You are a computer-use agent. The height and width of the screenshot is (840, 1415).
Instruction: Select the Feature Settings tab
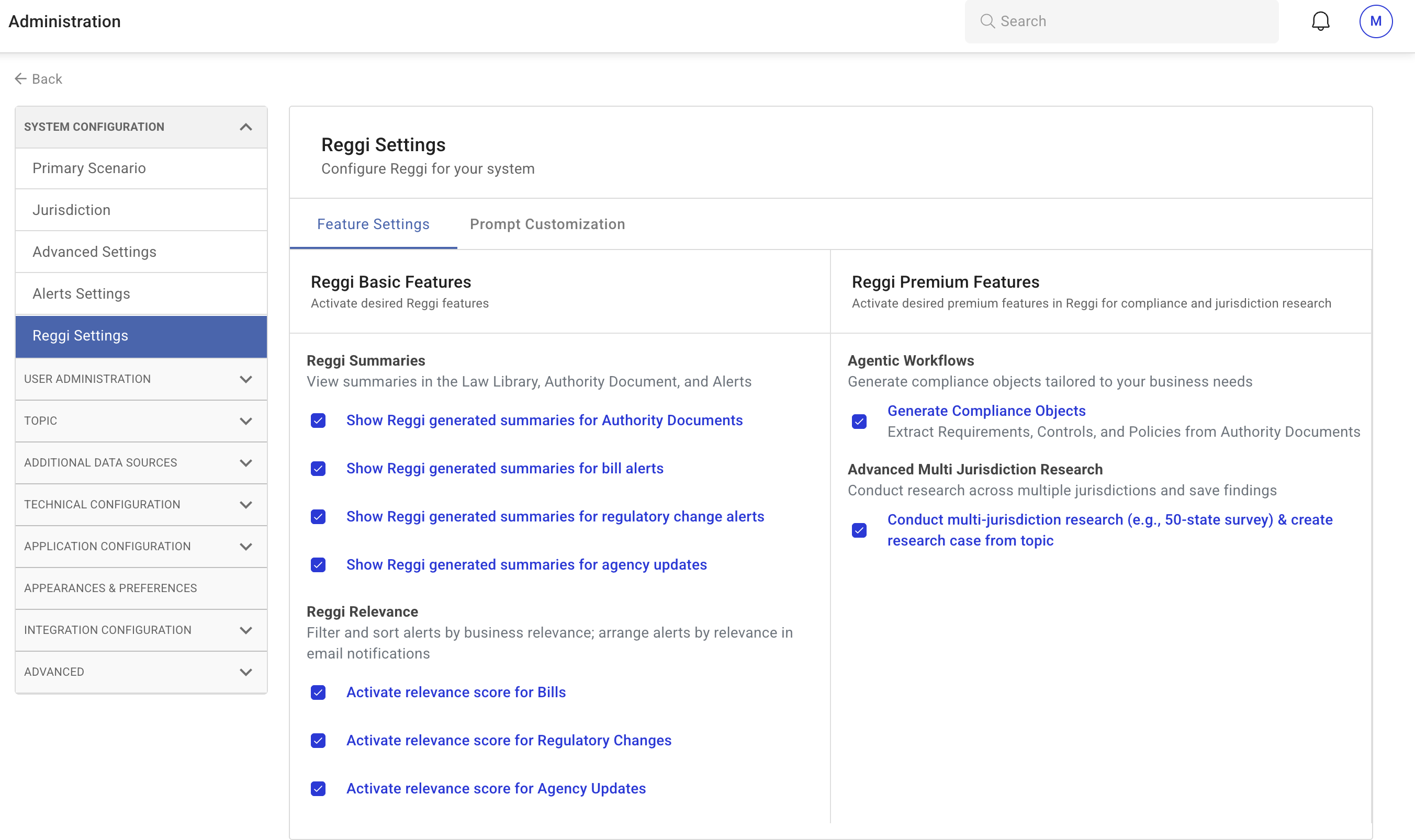373,224
